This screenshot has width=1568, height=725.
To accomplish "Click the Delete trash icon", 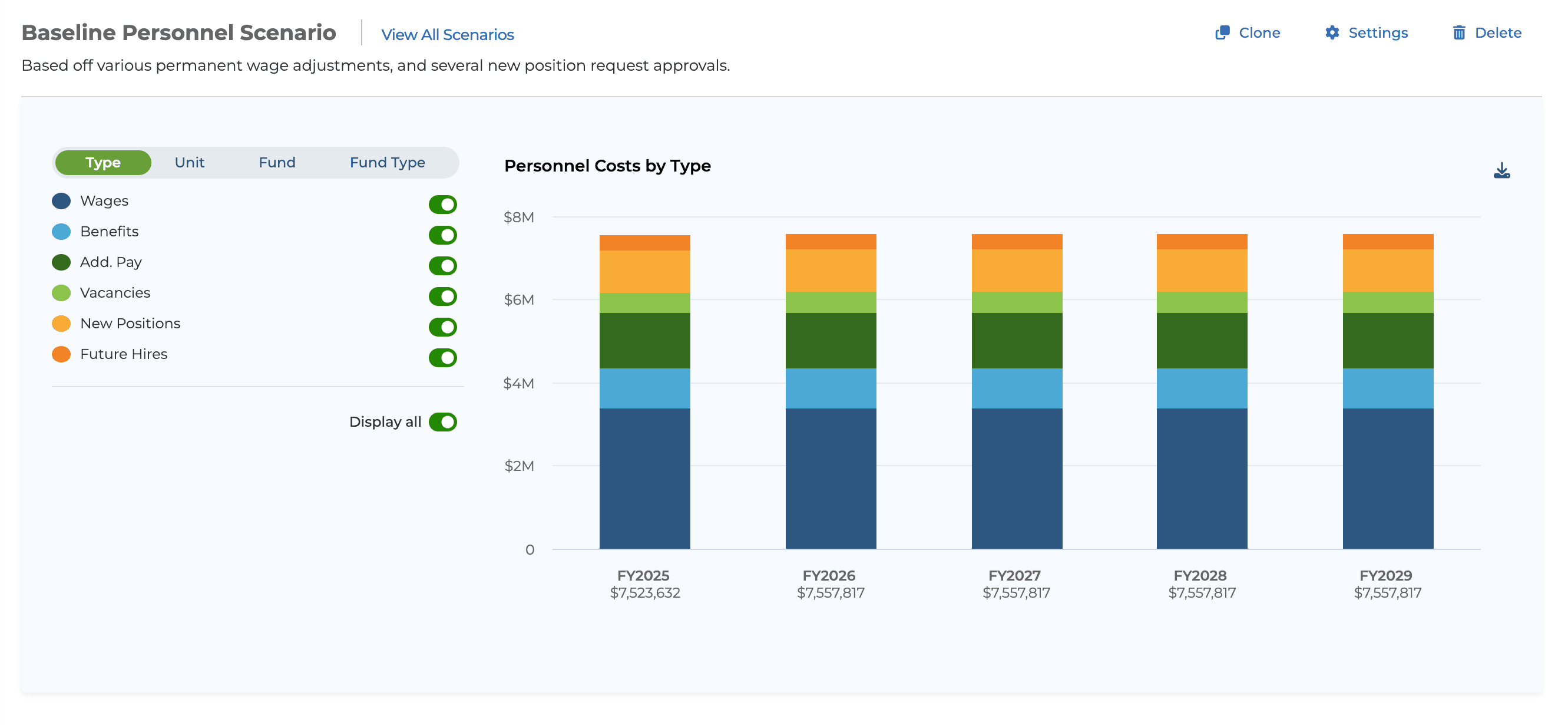I will [1460, 33].
